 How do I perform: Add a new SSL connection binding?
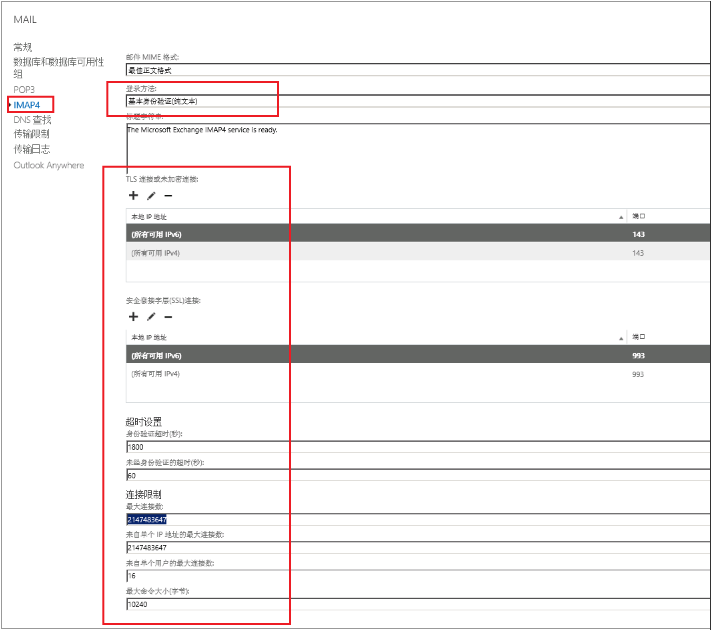(134, 317)
